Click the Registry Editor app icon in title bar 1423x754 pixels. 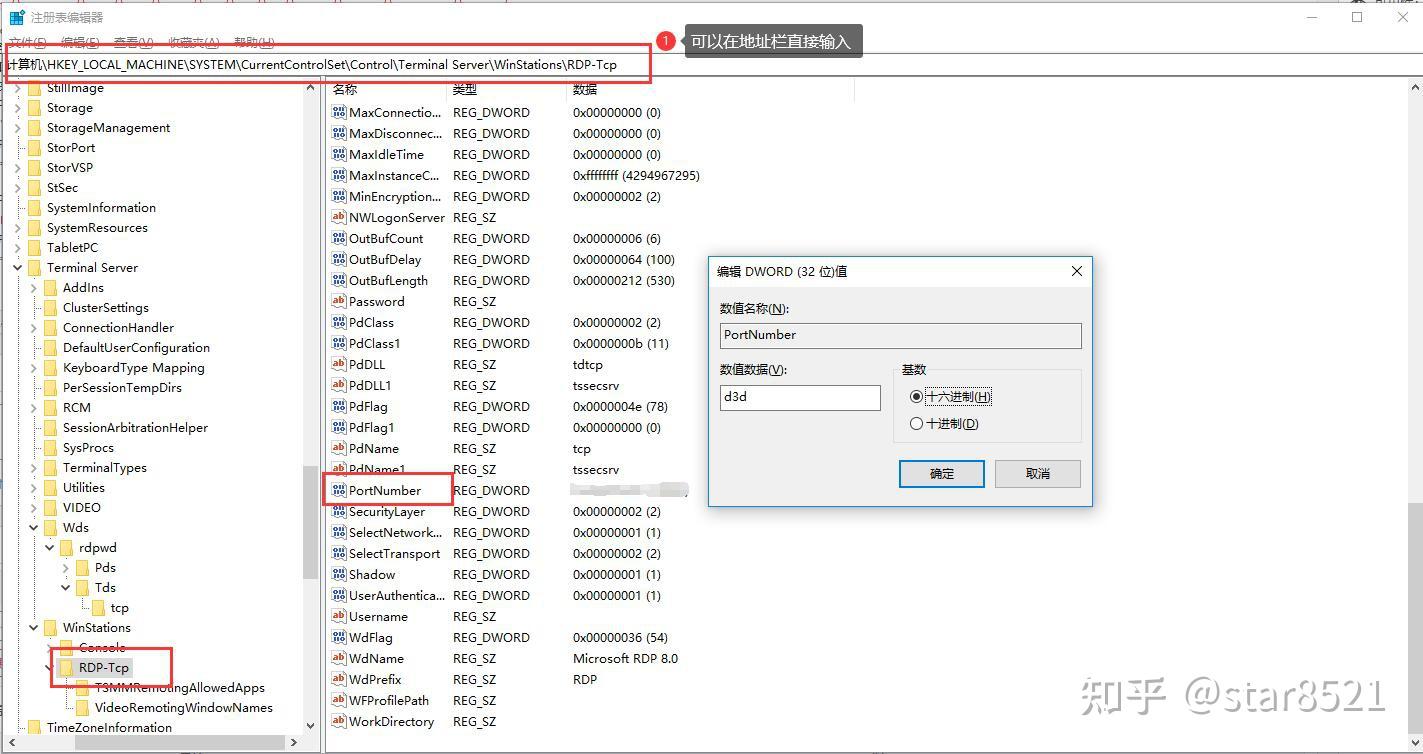(x=17, y=17)
